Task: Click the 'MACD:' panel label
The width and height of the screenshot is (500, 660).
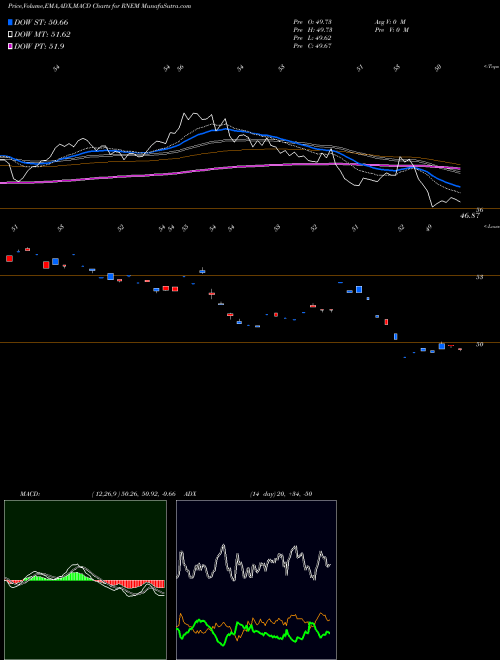Action: pyautogui.click(x=30, y=494)
